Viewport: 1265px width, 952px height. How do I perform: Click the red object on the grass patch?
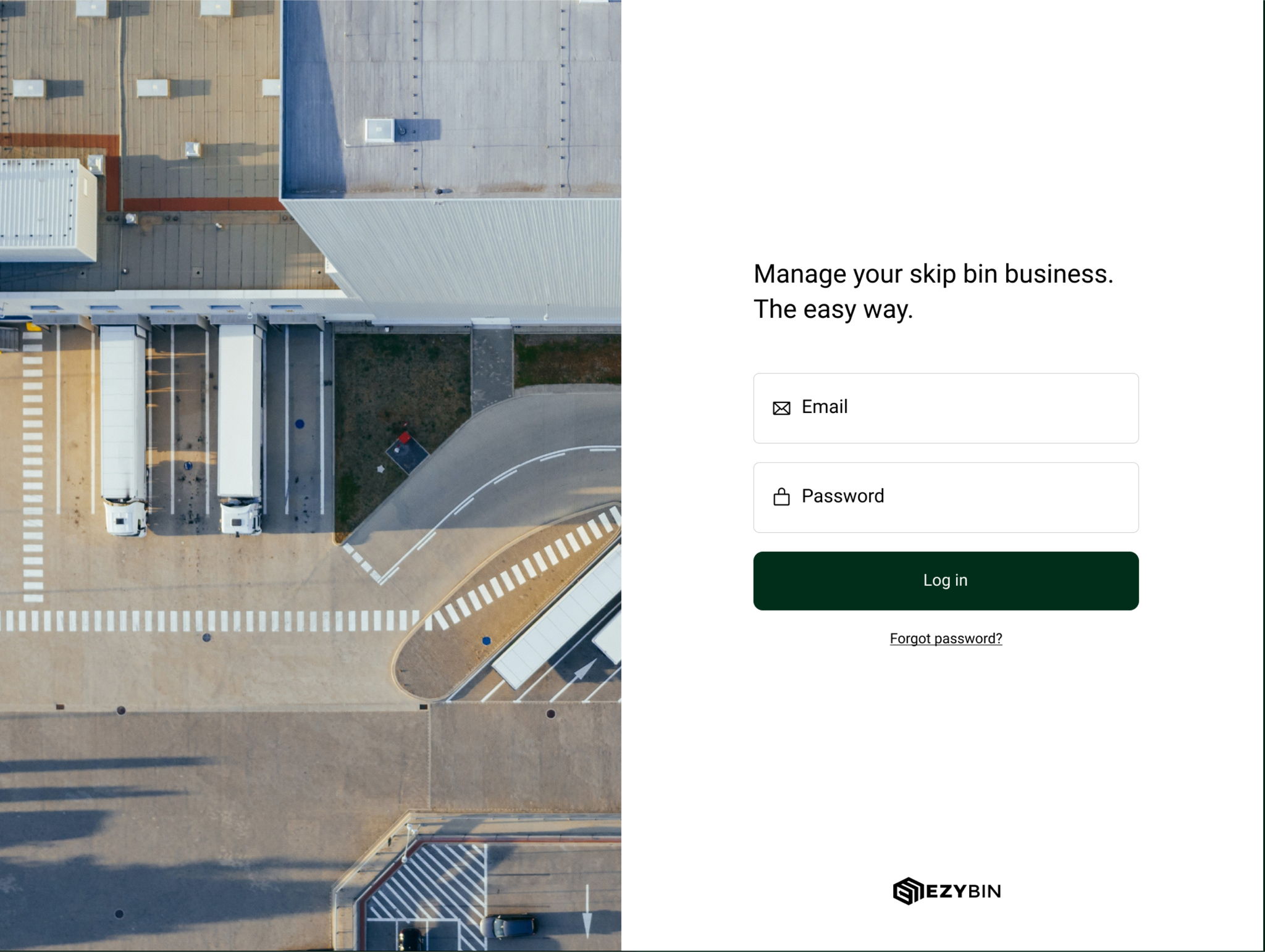tap(404, 438)
